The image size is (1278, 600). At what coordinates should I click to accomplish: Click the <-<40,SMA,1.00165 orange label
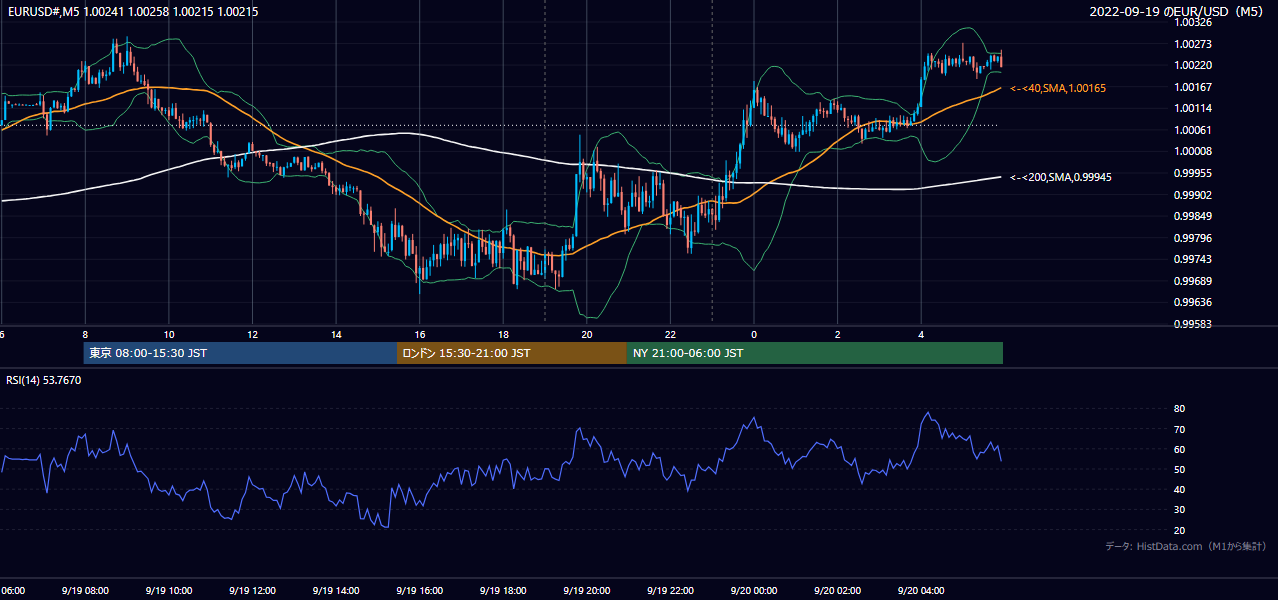pos(1057,89)
